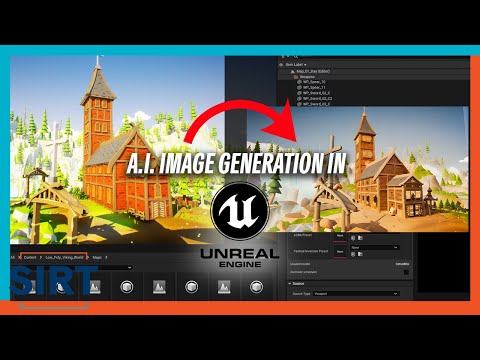Open the Weapons folder in the Outliner

[307, 76]
